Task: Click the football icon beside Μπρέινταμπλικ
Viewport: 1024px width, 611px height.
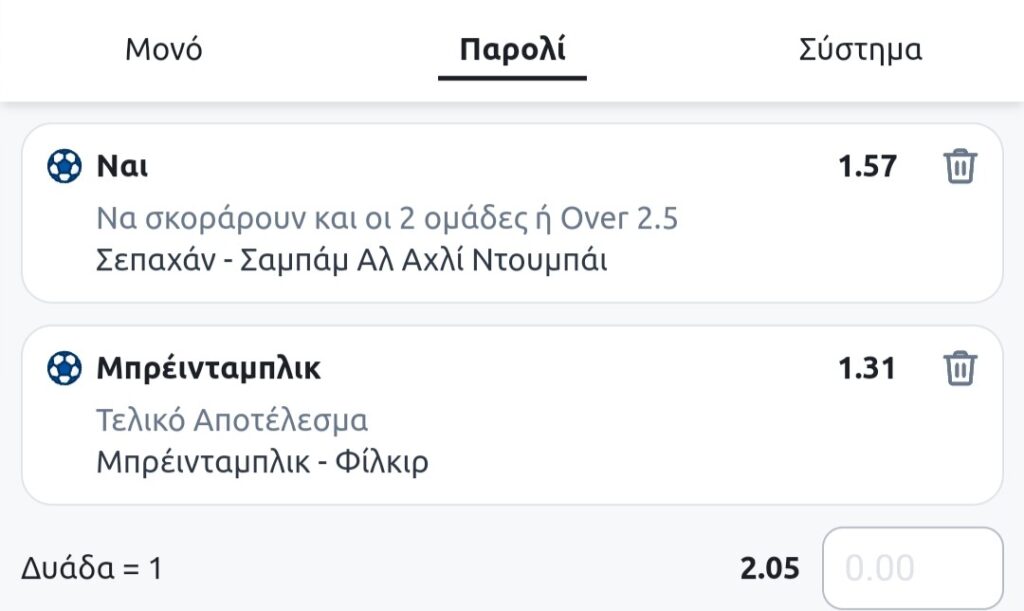Action: pyautogui.click(x=64, y=369)
